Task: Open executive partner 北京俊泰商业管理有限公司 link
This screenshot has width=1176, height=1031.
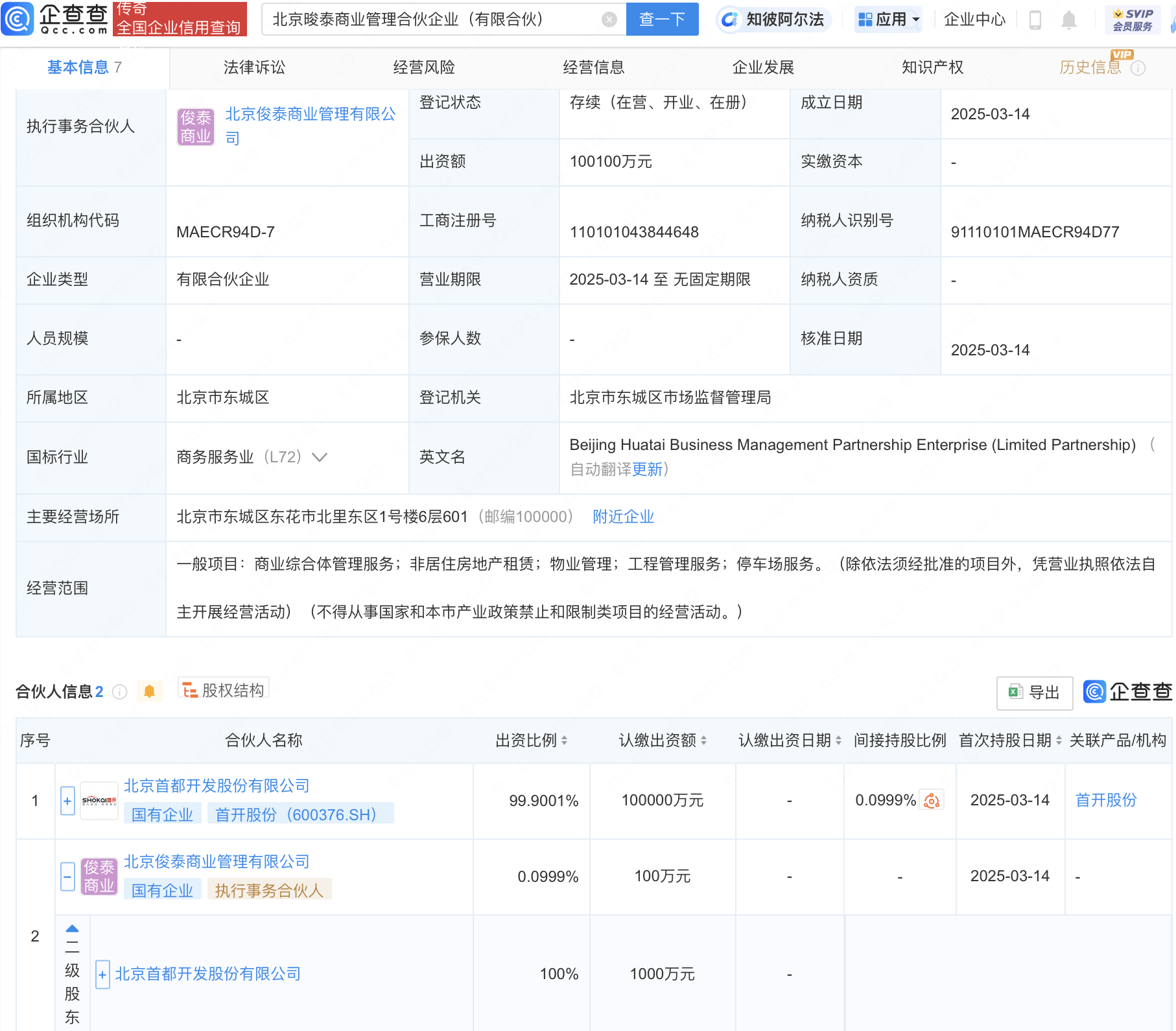Action: (310, 126)
